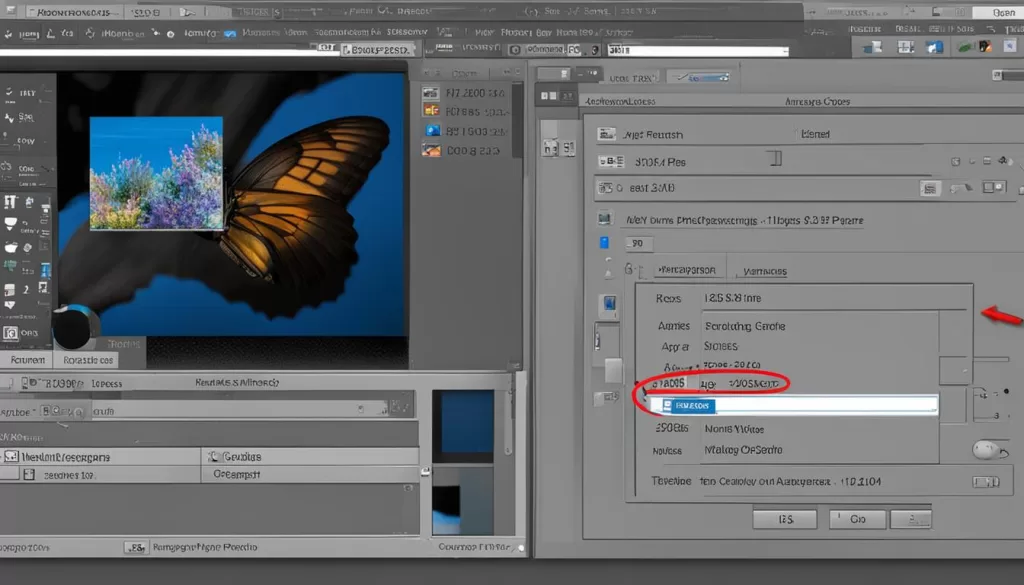The image size is (1024, 585).
Task: Click the 'Mtalog OfSedro' entry in dialog list
Action: click(x=743, y=450)
